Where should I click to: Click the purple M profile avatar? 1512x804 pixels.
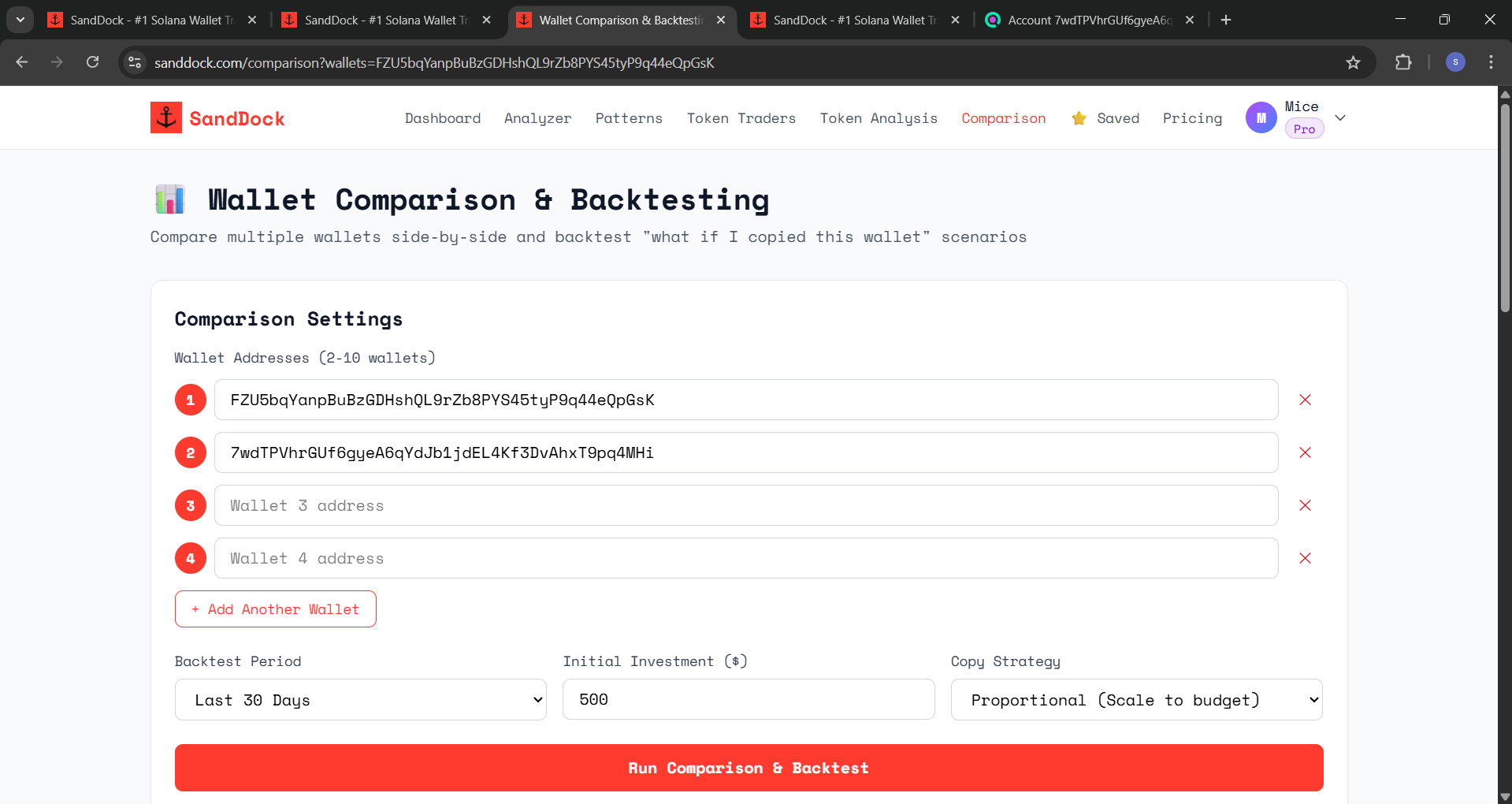[x=1261, y=117]
